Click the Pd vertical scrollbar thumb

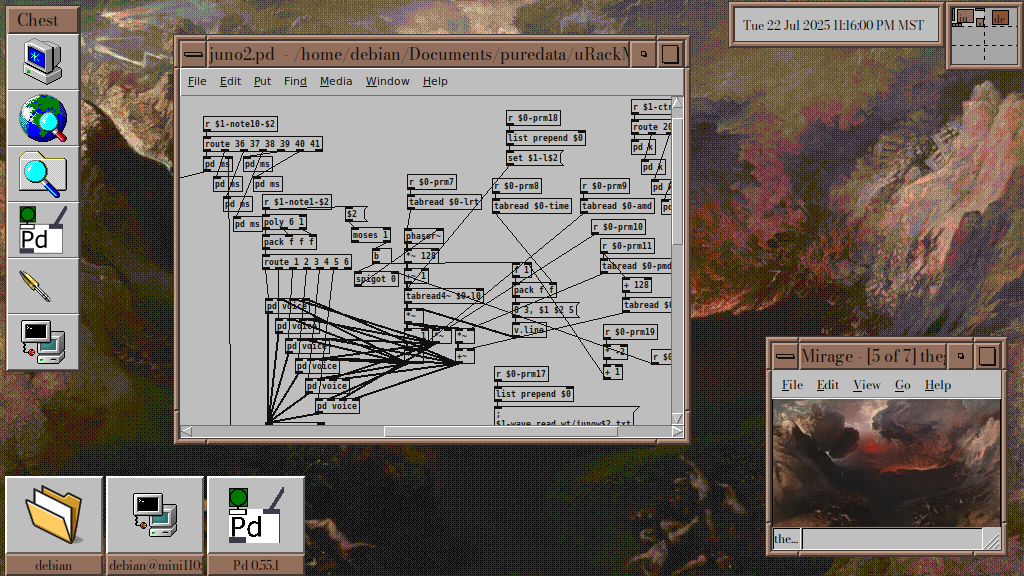point(677,182)
